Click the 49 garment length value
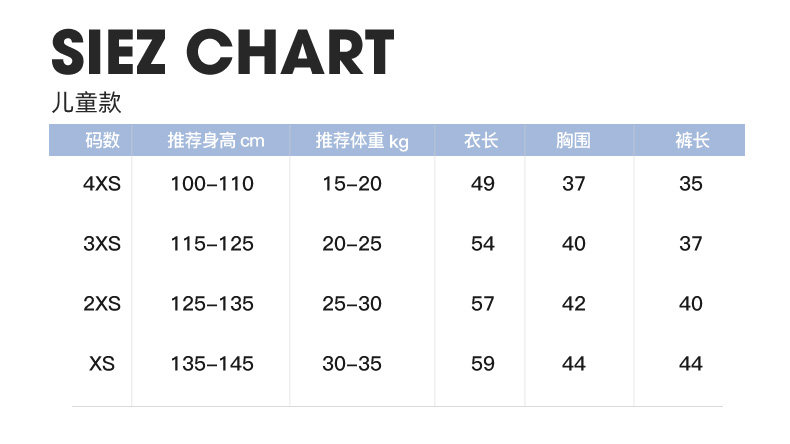 coord(483,184)
